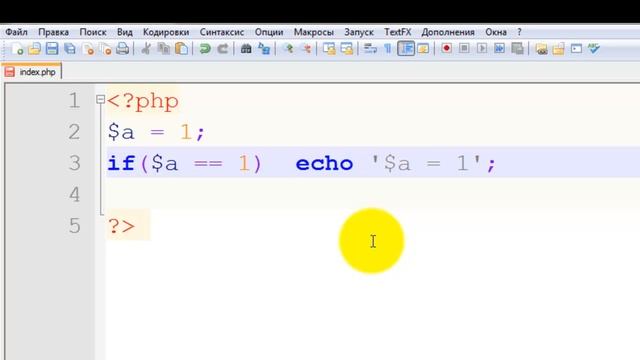640x360 pixels.
Task: Open the Правка menu
Action: (53, 32)
